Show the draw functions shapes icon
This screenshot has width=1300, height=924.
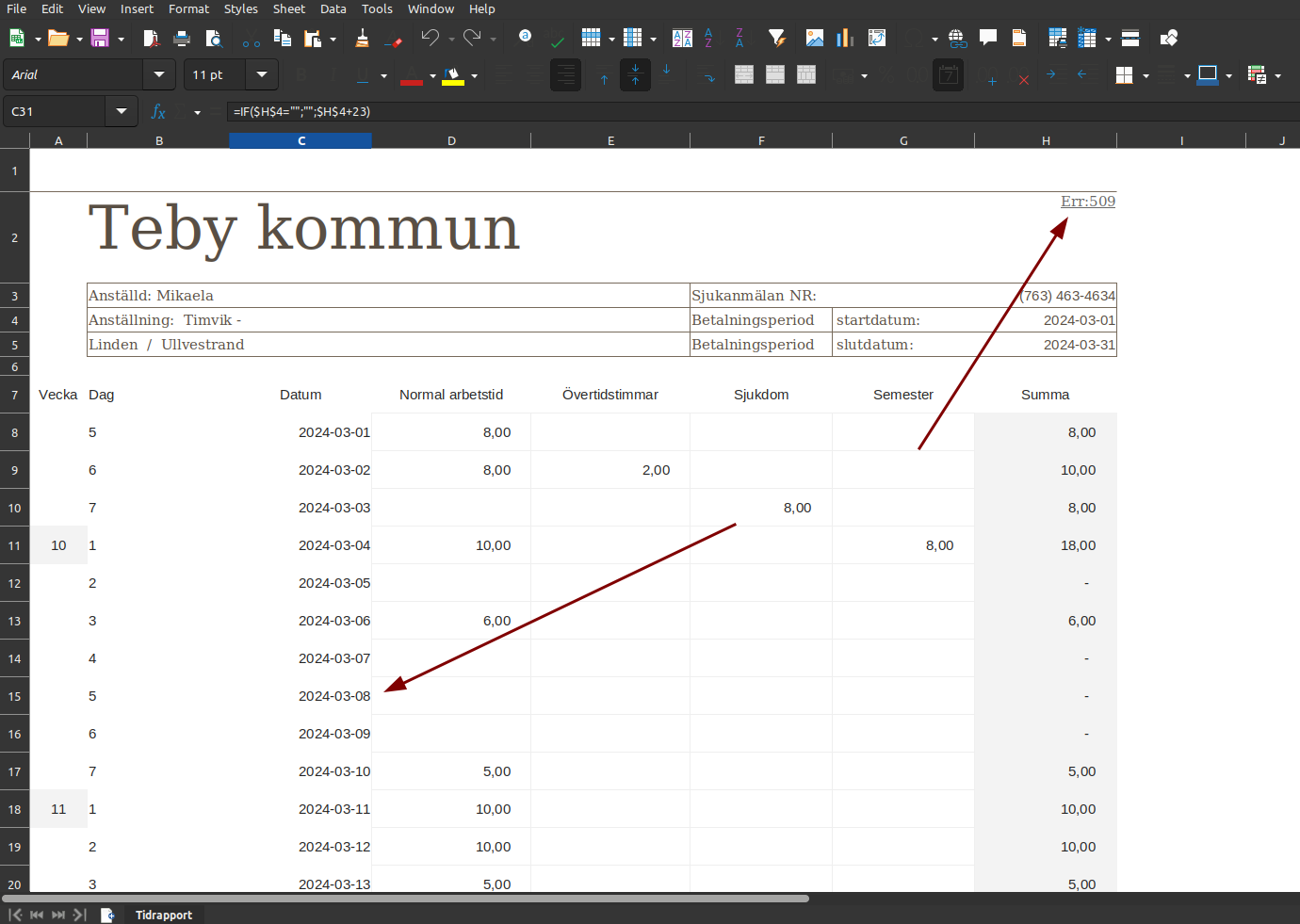click(x=1169, y=38)
